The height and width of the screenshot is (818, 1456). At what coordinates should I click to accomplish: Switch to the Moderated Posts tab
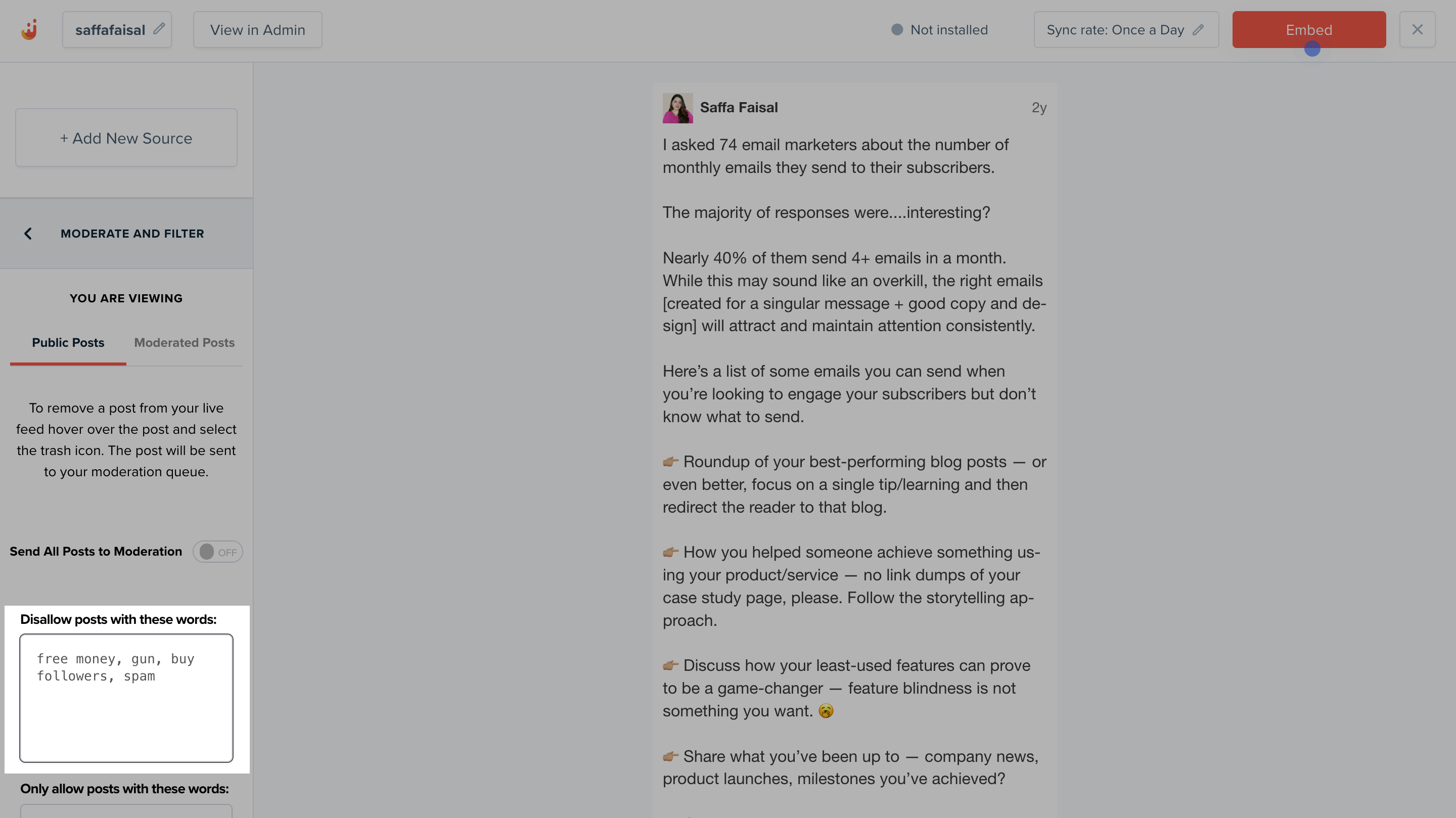(x=184, y=342)
